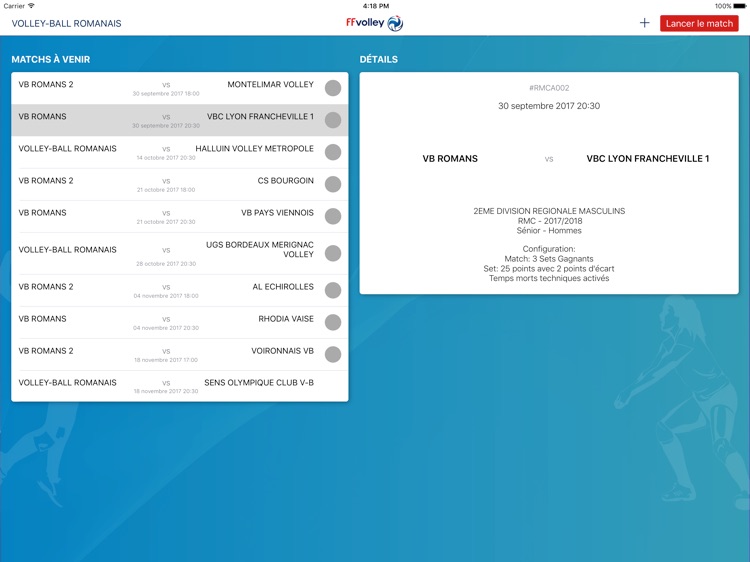Click gray circle on MONTELIMAR VOLLEY row
The image size is (750, 562).
[x=333, y=88]
